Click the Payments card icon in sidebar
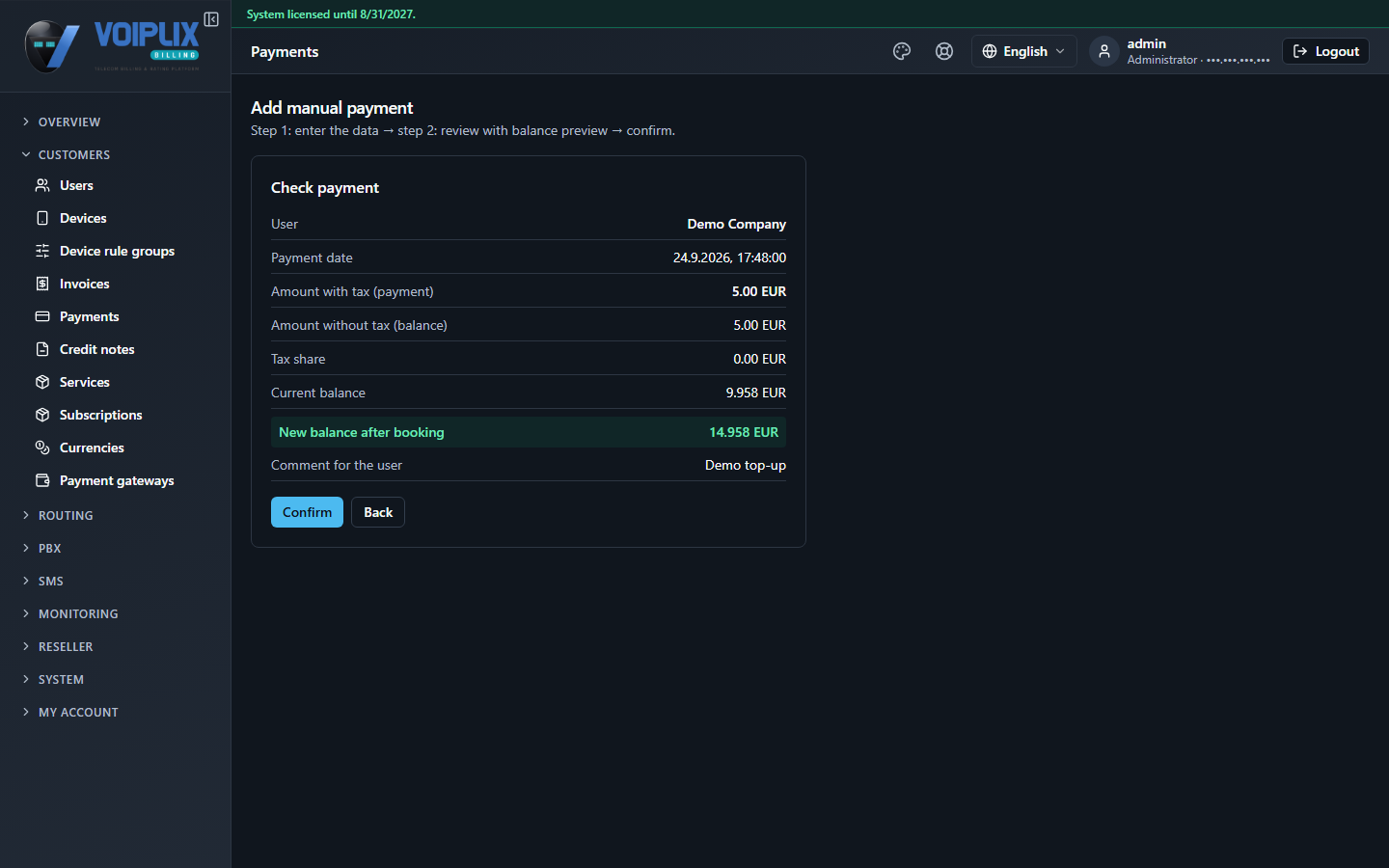The width and height of the screenshot is (1389, 868). [42, 316]
